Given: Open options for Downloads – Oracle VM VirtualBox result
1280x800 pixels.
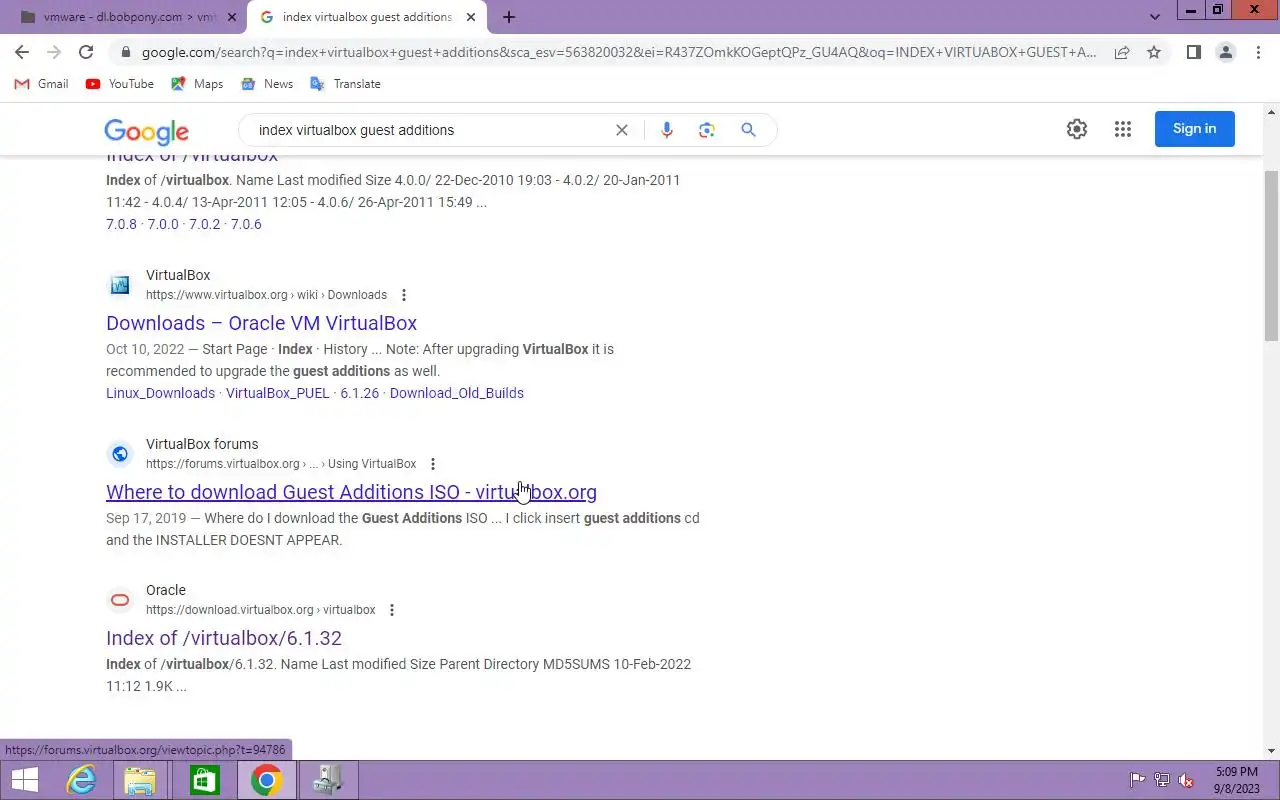Looking at the screenshot, I should pos(404,295).
